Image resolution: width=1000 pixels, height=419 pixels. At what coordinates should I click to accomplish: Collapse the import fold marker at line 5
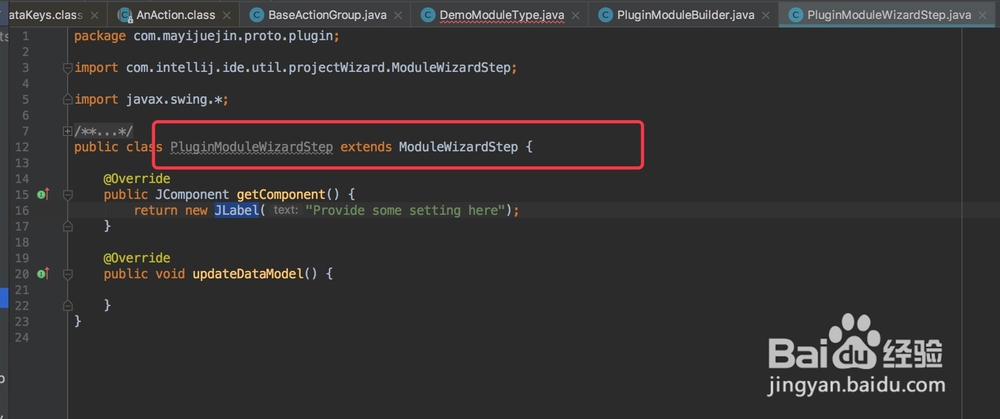[68, 99]
